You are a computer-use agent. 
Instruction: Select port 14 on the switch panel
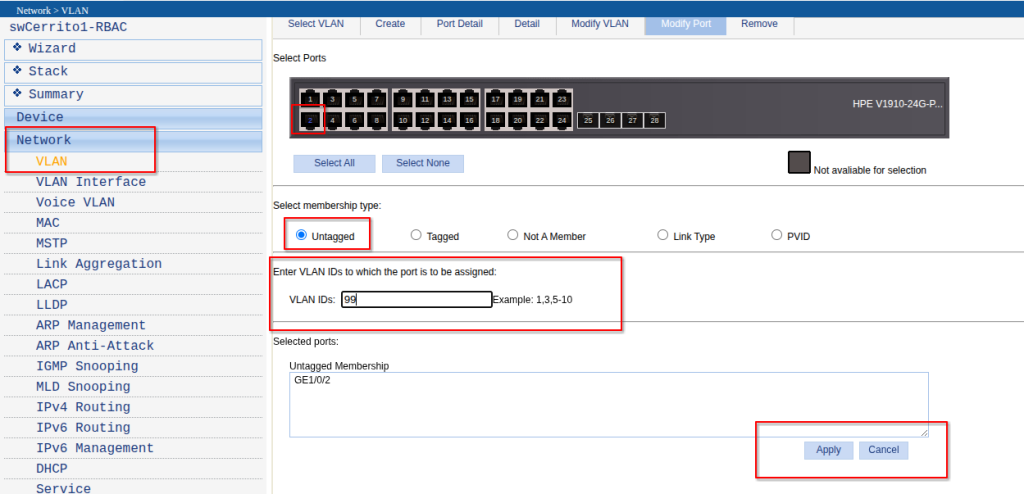point(447,120)
